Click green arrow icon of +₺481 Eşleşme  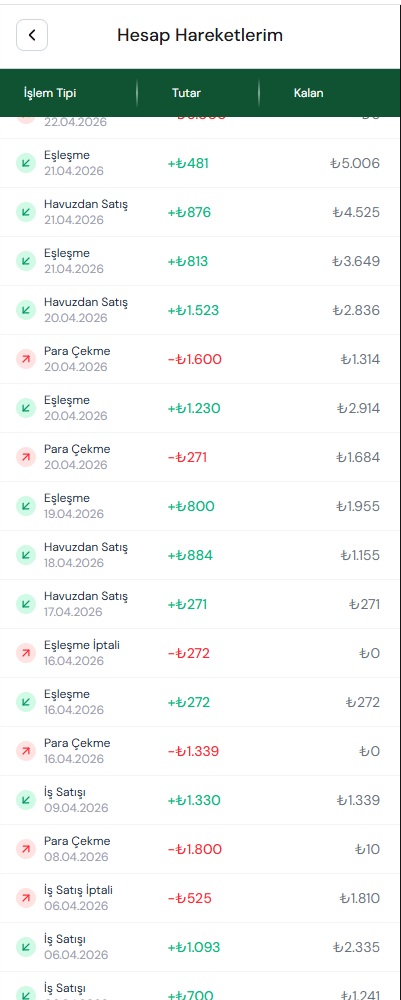[x=26, y=163]
